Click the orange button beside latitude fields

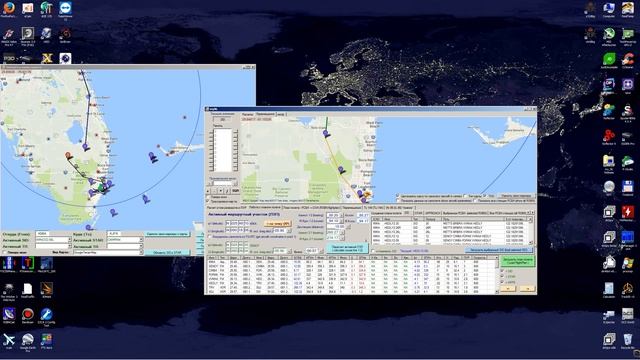(x=278, y=224)
